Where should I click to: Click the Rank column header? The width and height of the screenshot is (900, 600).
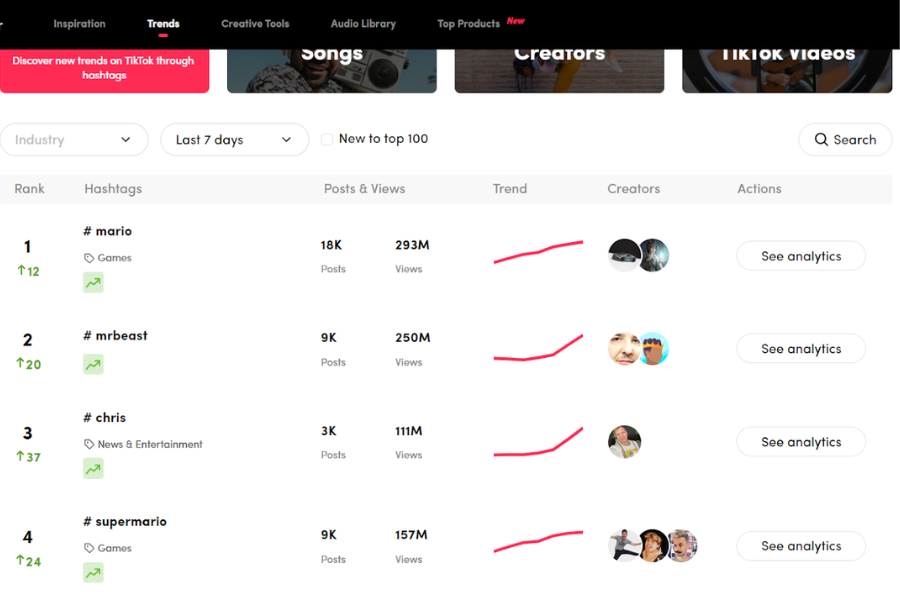29,189
